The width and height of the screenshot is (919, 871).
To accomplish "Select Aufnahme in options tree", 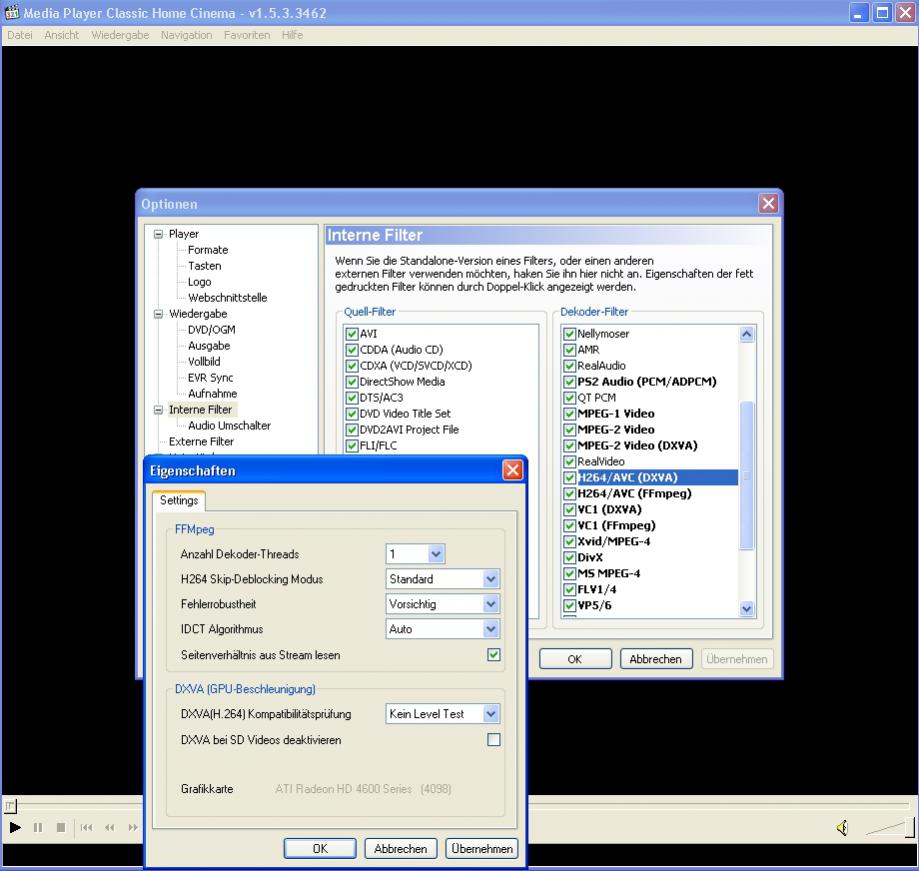I will pyautogui.click(x=212, y=393).
